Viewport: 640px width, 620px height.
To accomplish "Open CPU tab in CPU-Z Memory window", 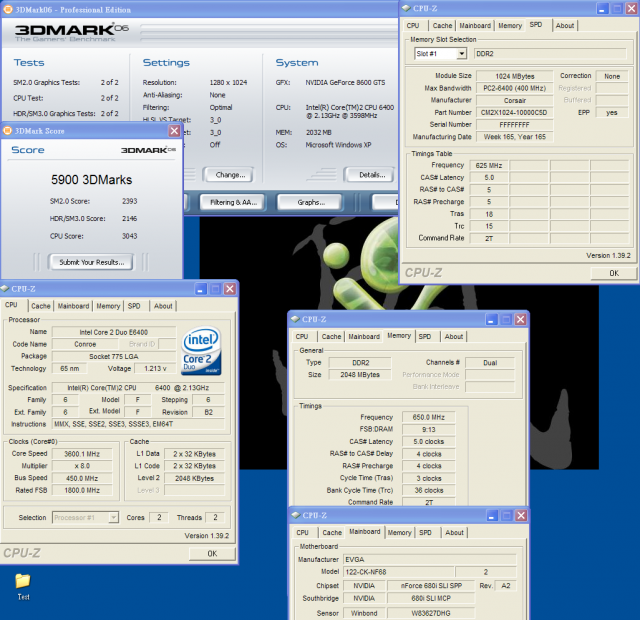I will [302, 336].
